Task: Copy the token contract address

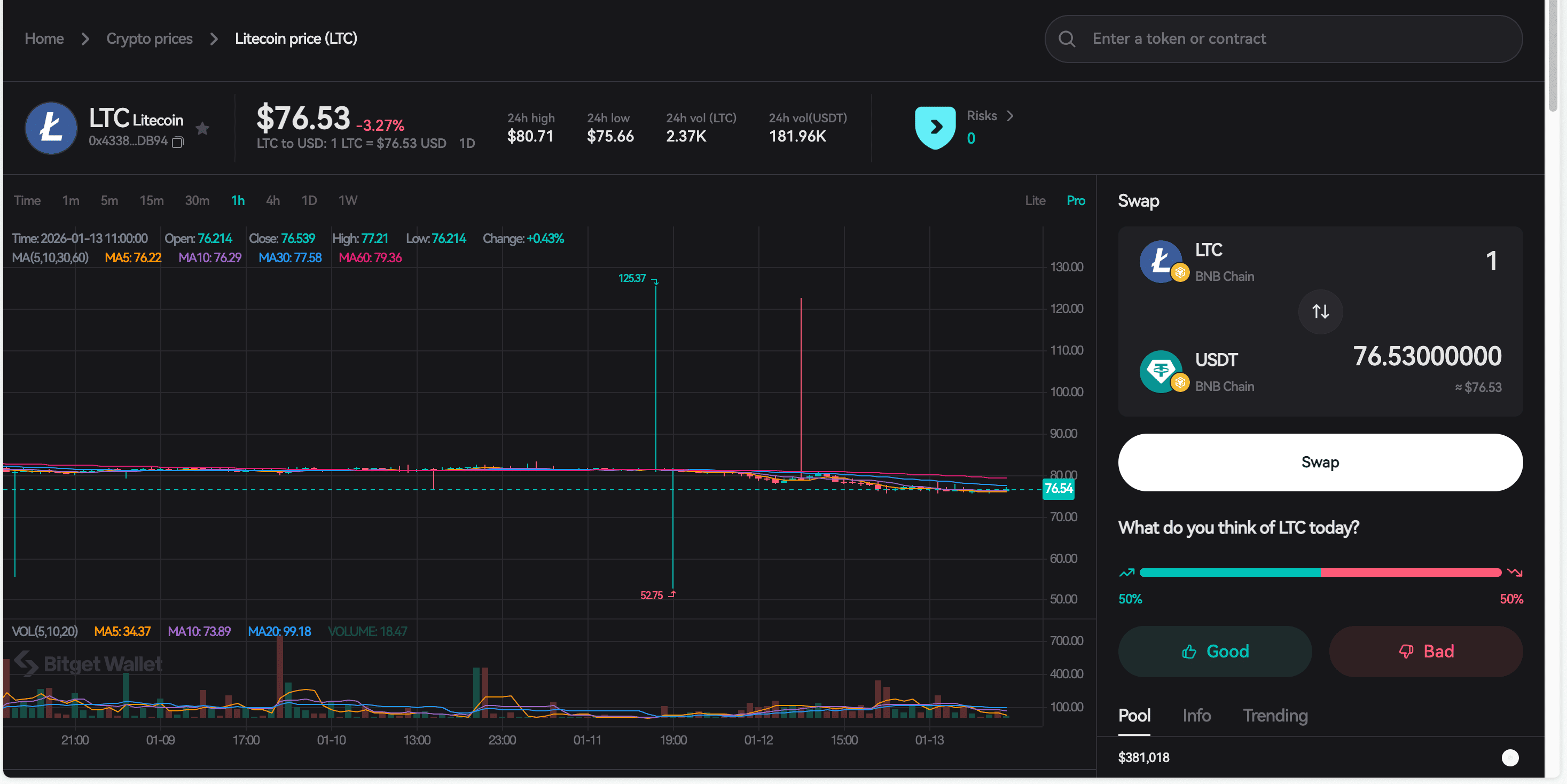Action: point(177,142)
